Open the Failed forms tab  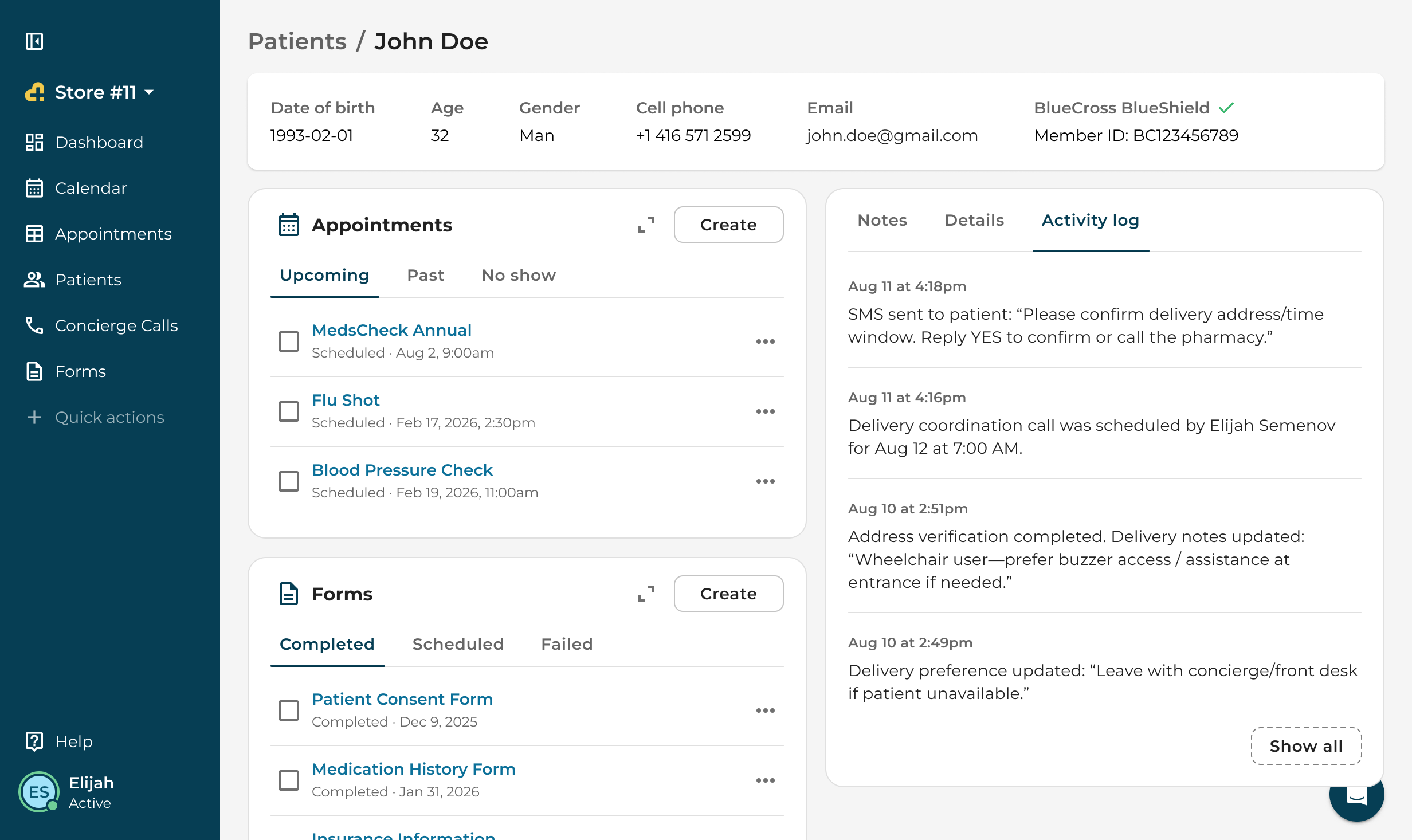pyautogui.click(x=567, y=645)
